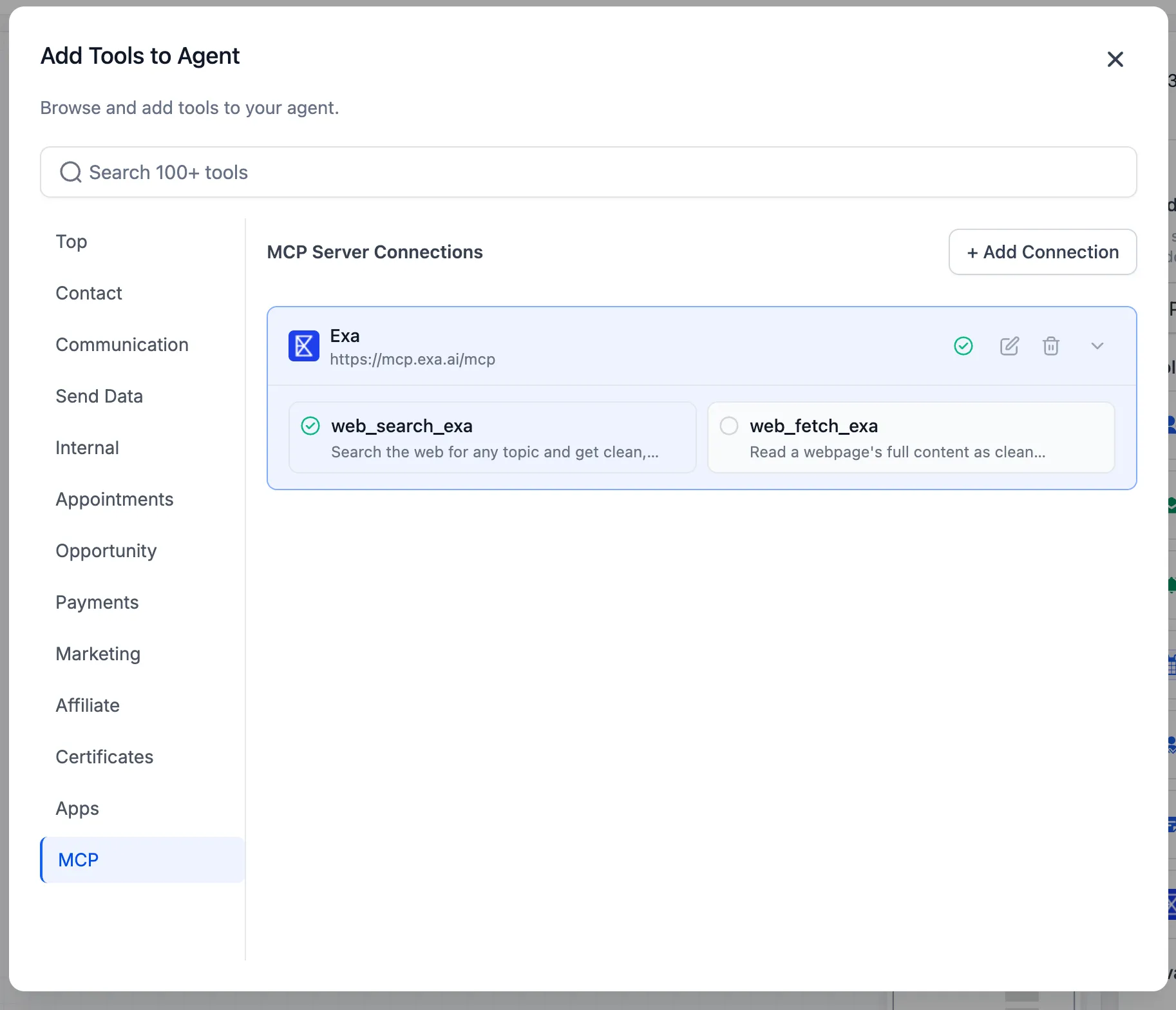Screen dimensions: 1176x1010
Task: Delete the Exa server connection
Action: [1050, 347]
